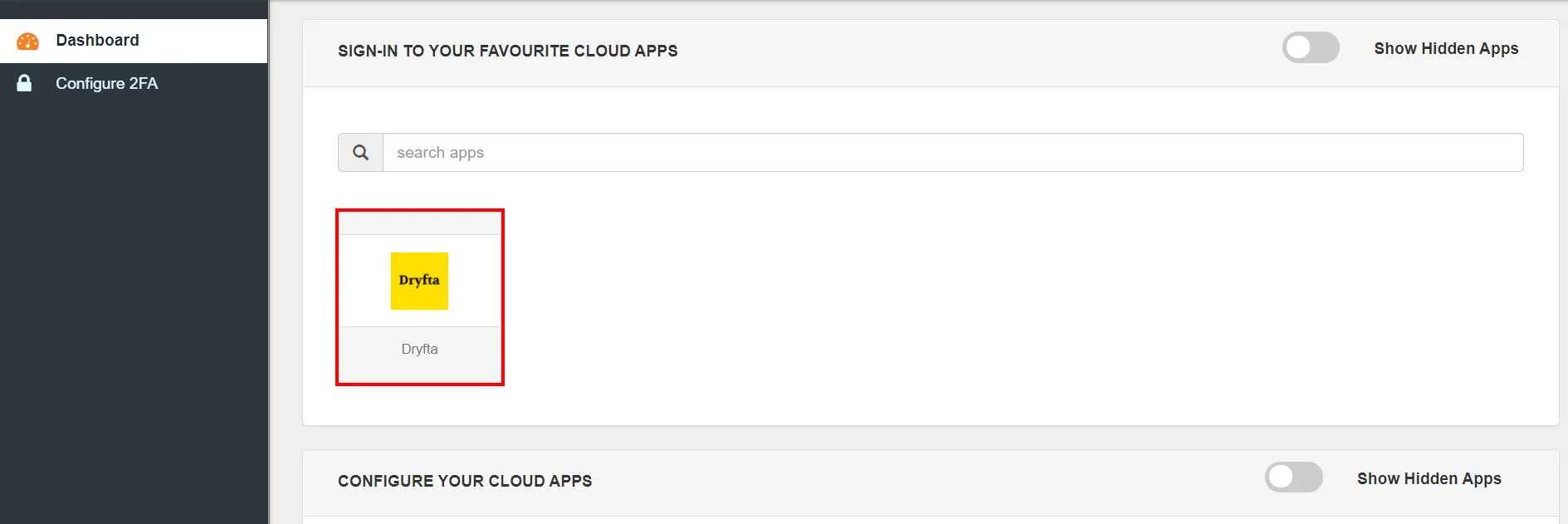Click the magnifier search icon
1568x524 pixels.
pyautogui.click(x=360, y=153)
